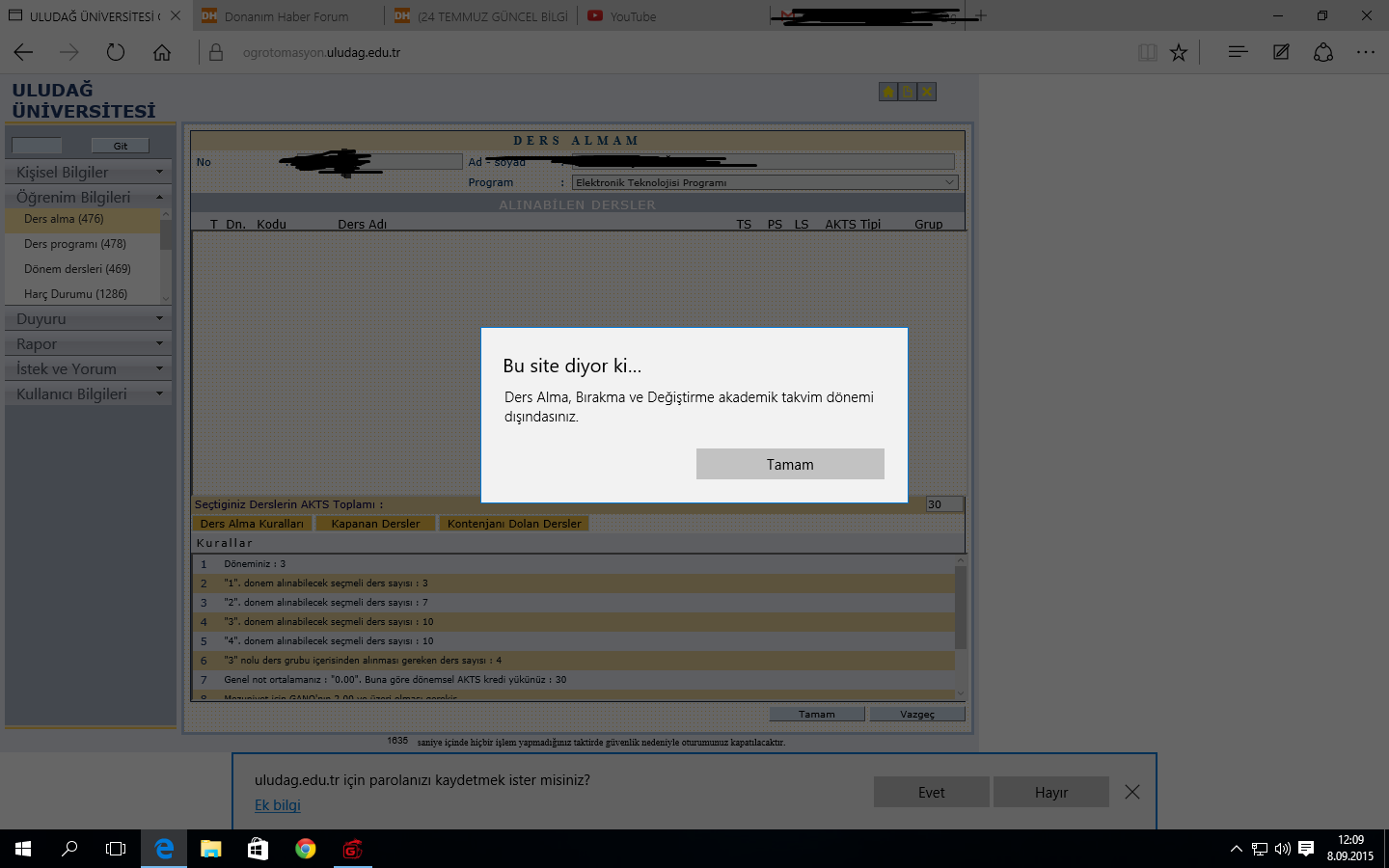Screen dimensions: 1389x868
Task: Open the Windows Start menu
Action: [23, 849]
